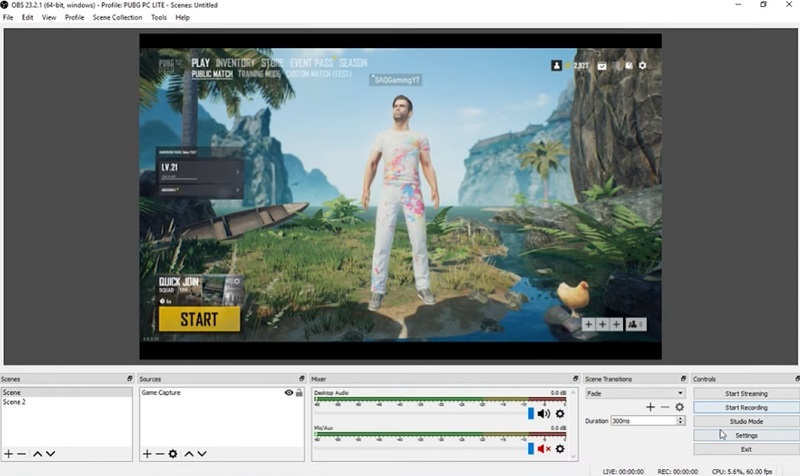Select Scene in Scenes list
The image size is (800, 476).
tap(66, 392)
